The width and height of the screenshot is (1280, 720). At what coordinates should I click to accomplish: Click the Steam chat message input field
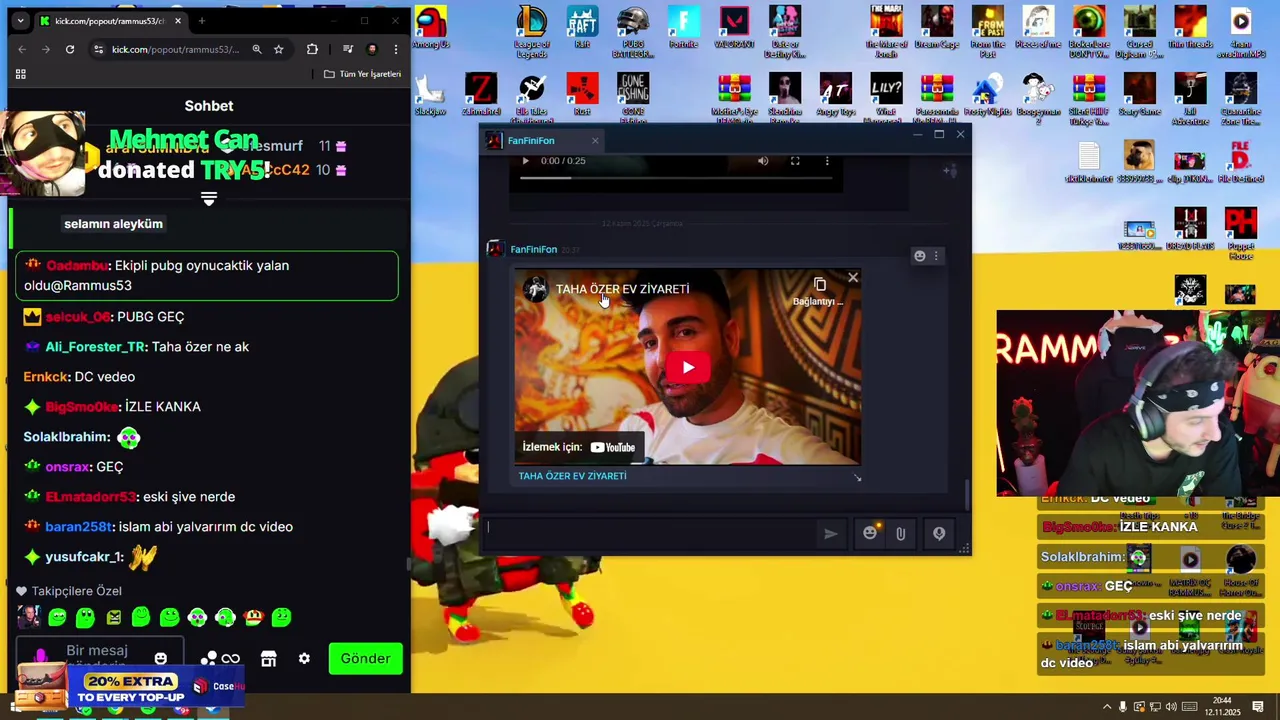(x=650, y=533)
